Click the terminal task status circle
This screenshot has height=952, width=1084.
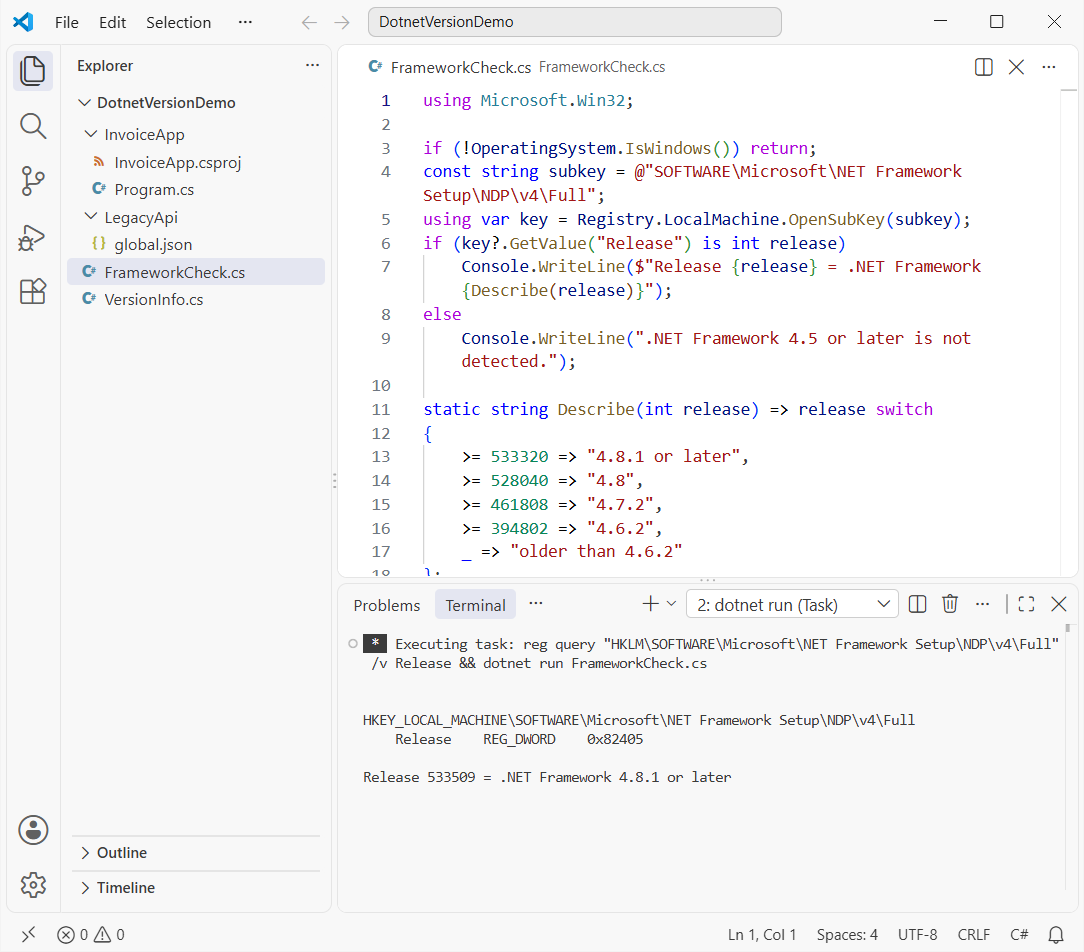click(x=353, y=644)
